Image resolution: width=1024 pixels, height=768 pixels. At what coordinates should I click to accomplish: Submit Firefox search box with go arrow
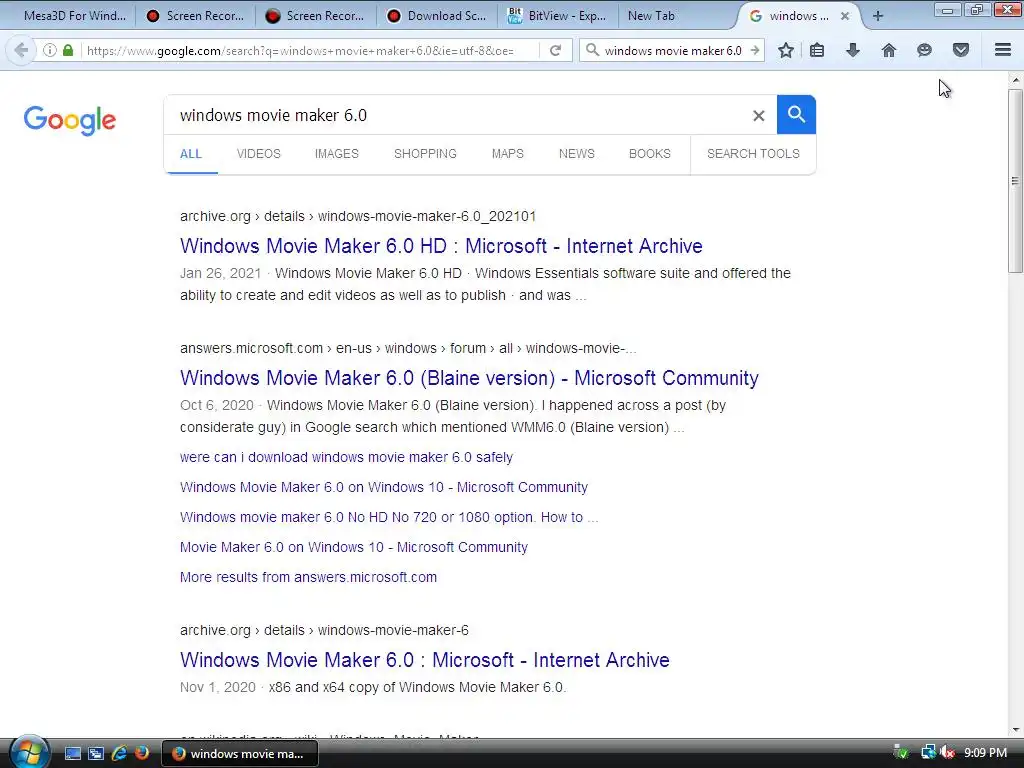point(755,50)
